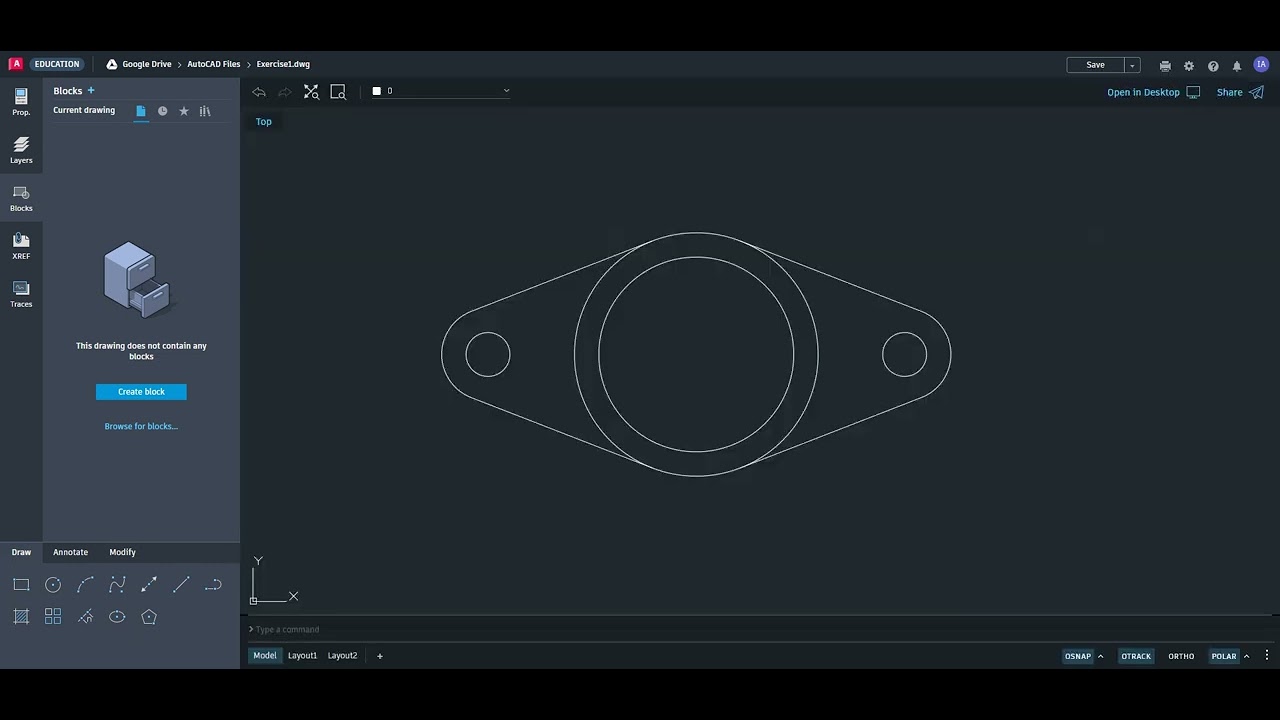Open the XREF panel

[21, 246]
